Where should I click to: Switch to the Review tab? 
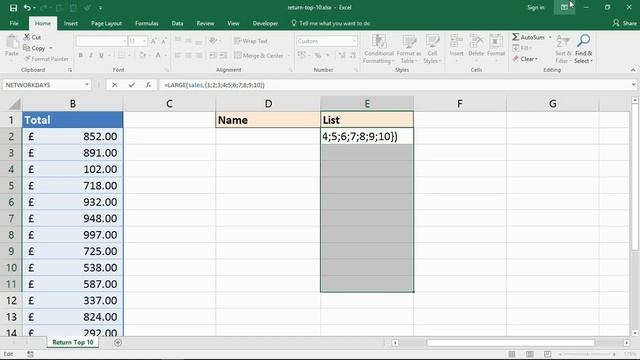click(205, 23)
